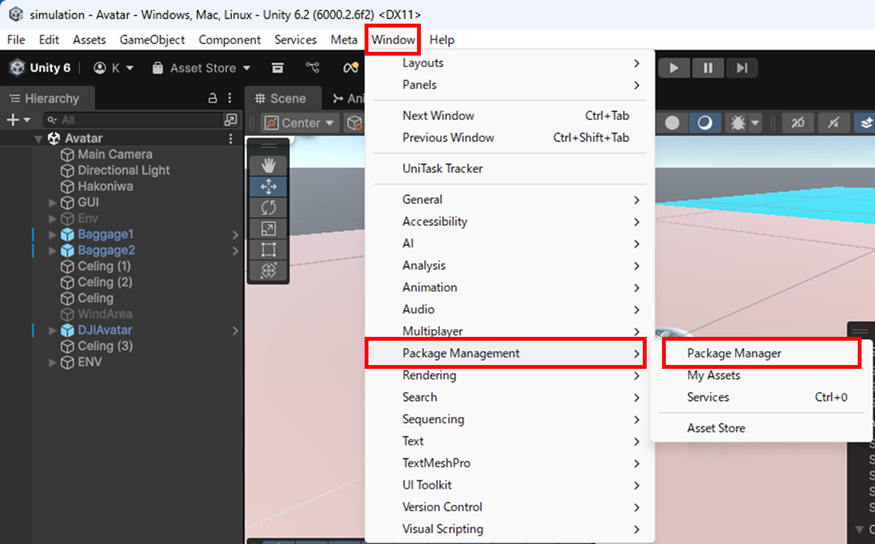This screenshot has width=875, height=544.
Task: Click the Unity 6 logo button
Action: point(40,68)
